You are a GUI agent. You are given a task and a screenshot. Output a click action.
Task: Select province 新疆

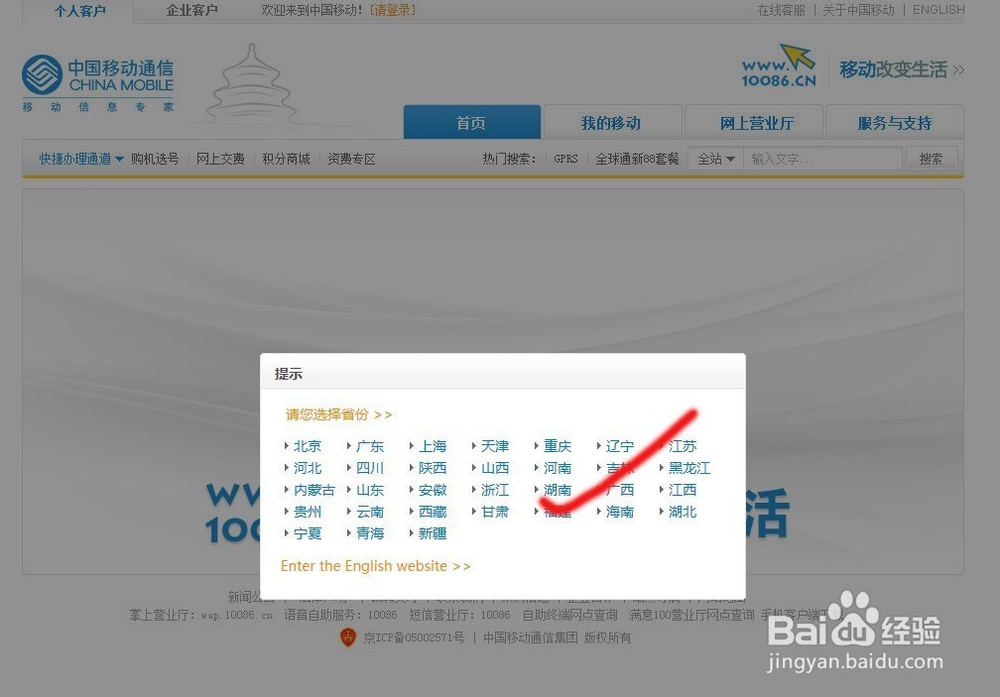click(432, 533)
